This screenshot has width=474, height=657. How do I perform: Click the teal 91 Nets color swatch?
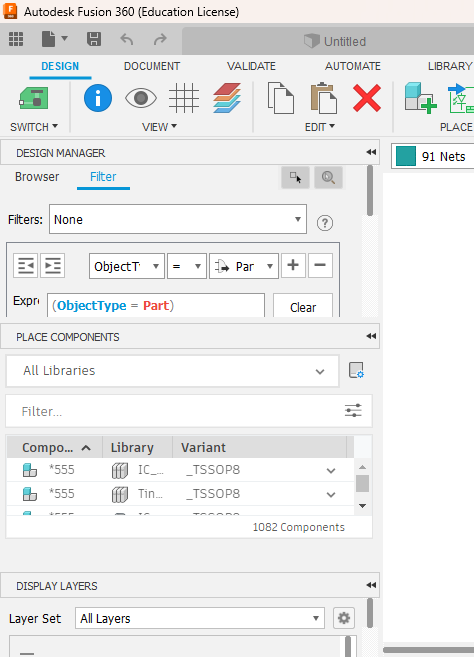point(406,156)
